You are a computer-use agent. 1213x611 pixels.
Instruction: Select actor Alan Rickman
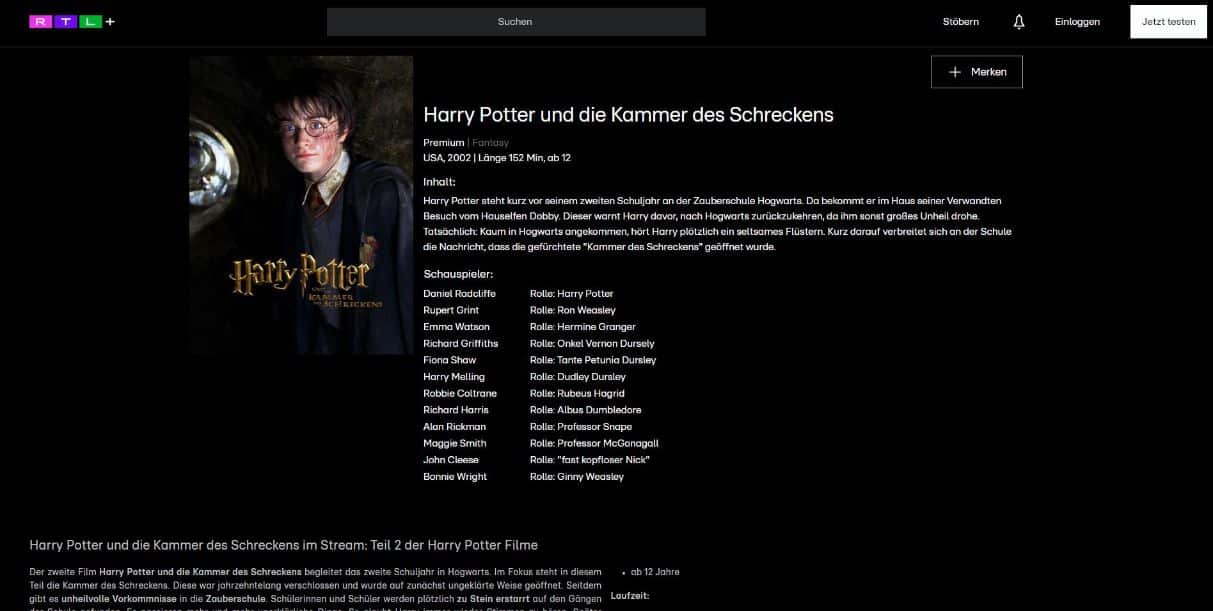point(454,427)
